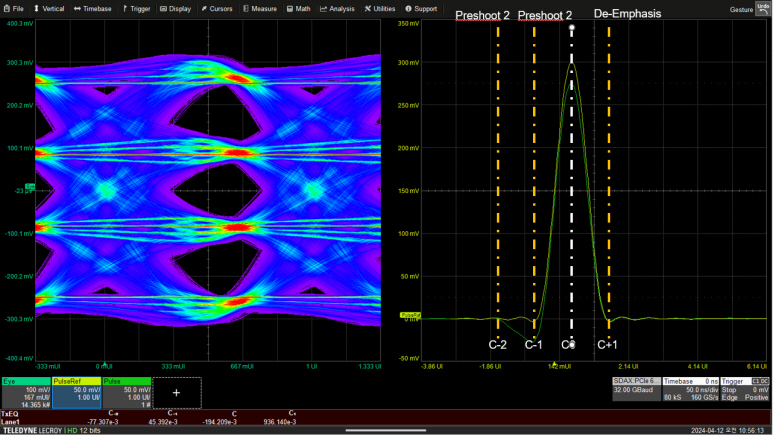The image size is (773, 435).
Task: Open the Vertical menu
Action: (49, 8)
